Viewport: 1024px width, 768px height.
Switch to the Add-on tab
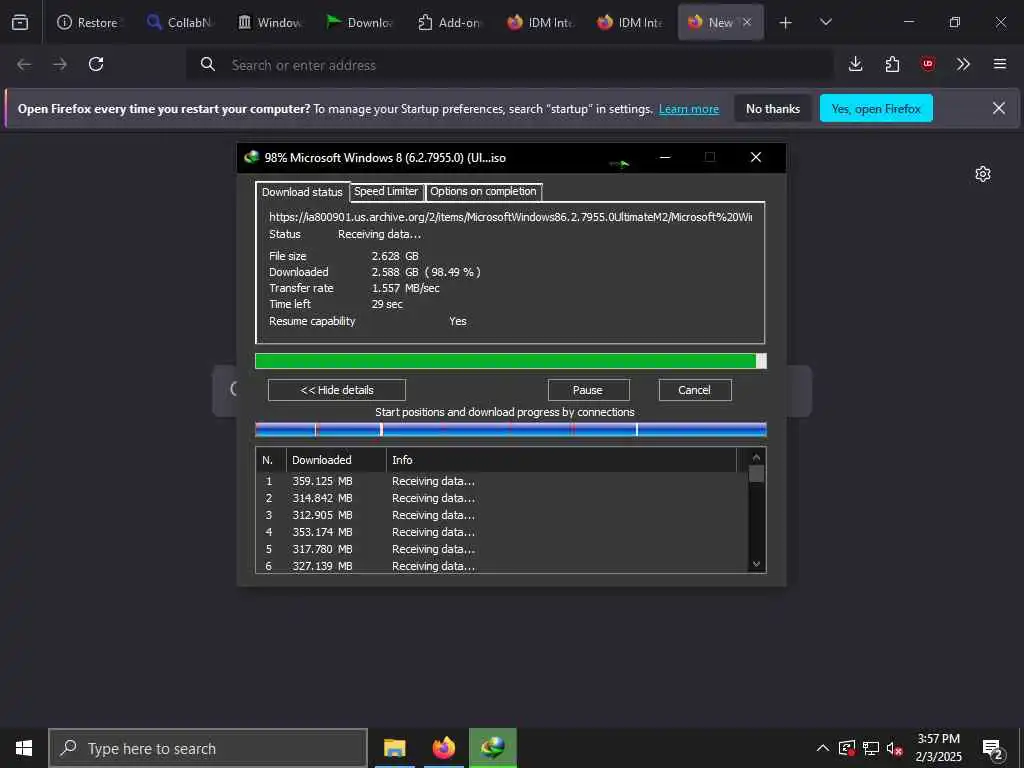coord(449,22)
